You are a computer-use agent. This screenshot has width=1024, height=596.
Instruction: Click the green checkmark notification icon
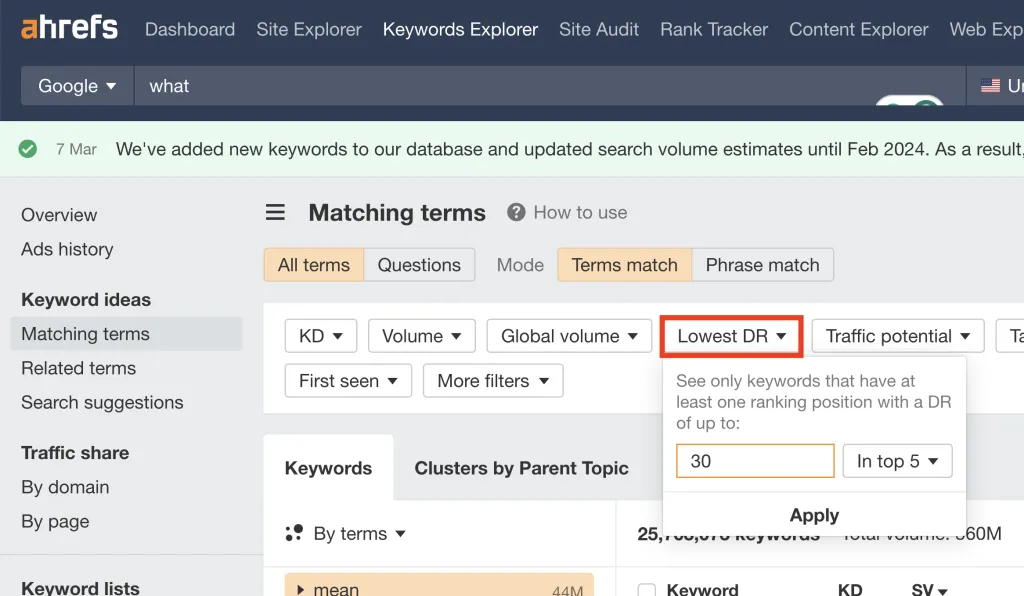click(28, 149)
